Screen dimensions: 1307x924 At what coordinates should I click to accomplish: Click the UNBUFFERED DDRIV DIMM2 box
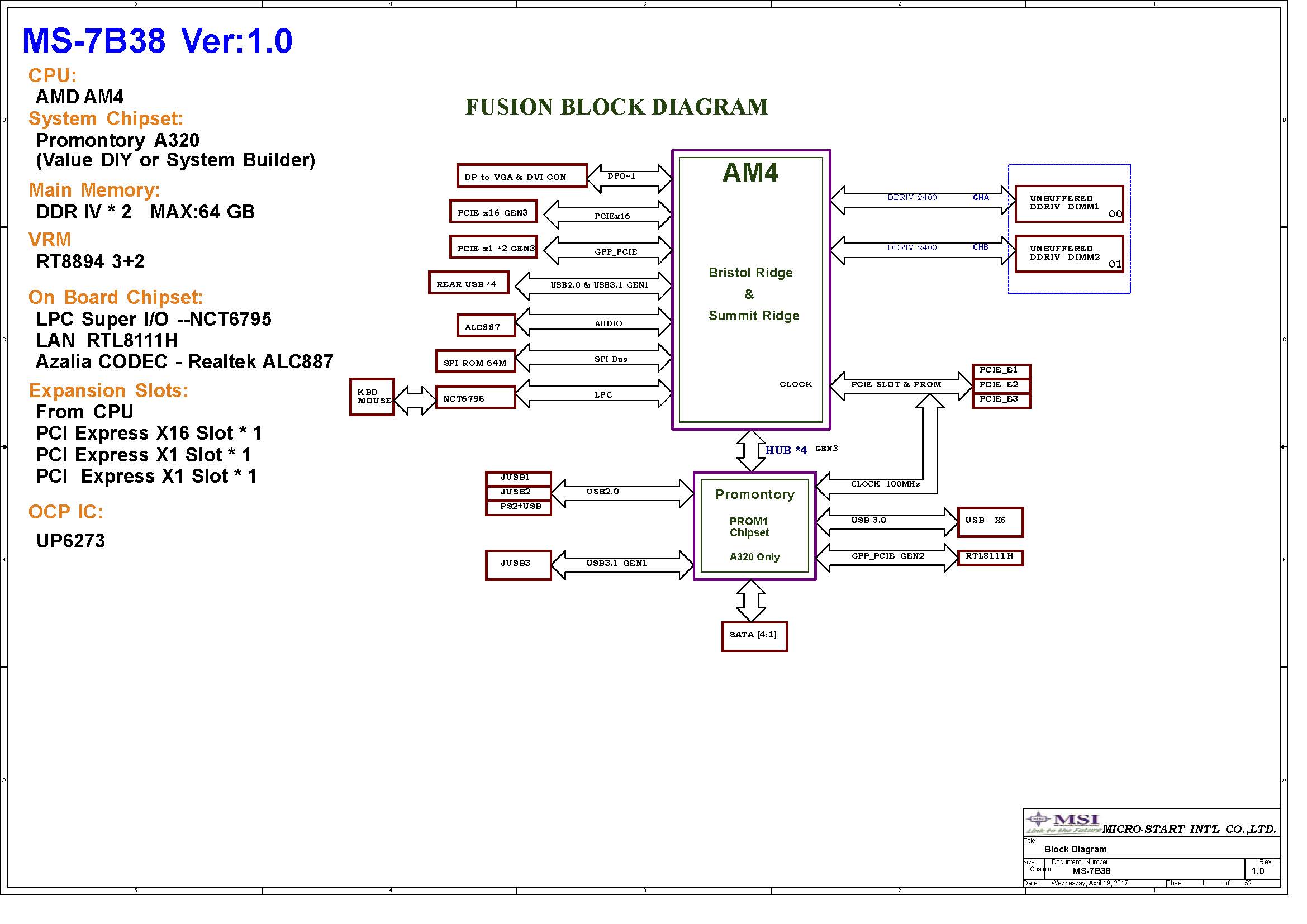coord(1069,254)
